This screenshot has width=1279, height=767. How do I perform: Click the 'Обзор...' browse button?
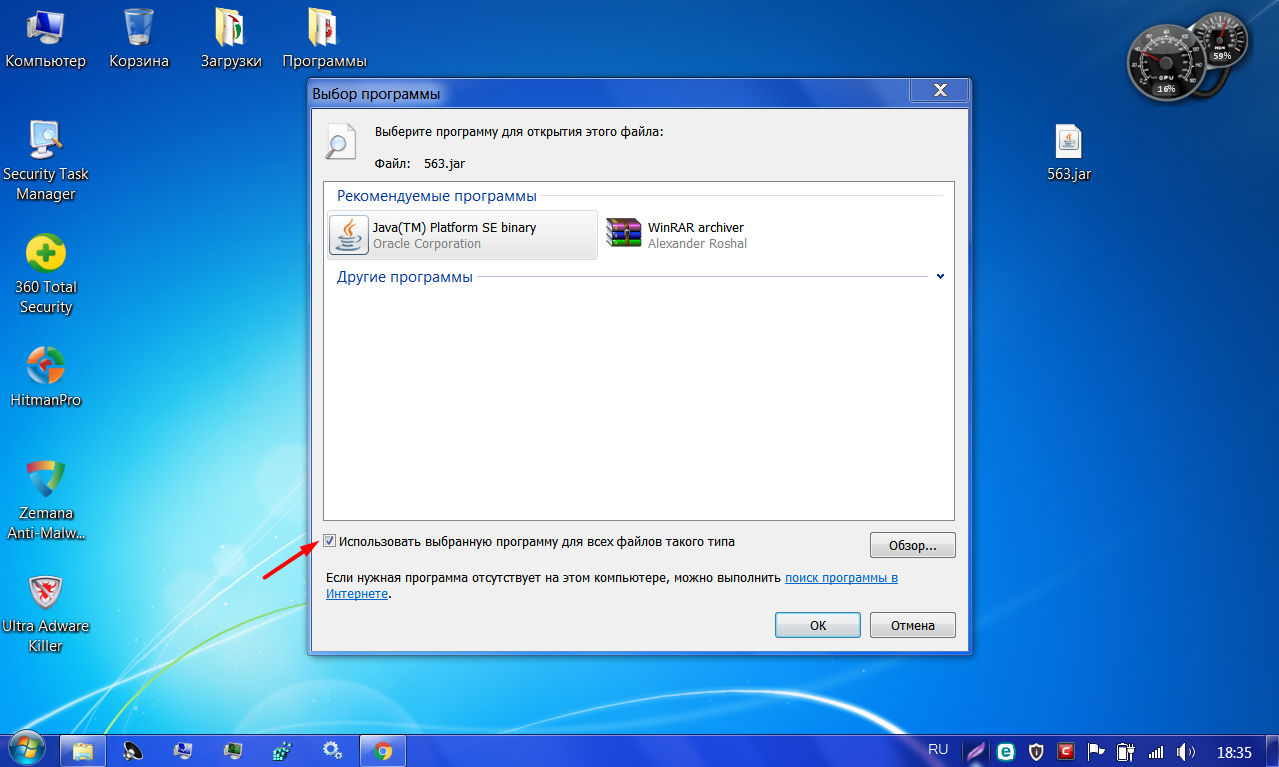[913, 546]
